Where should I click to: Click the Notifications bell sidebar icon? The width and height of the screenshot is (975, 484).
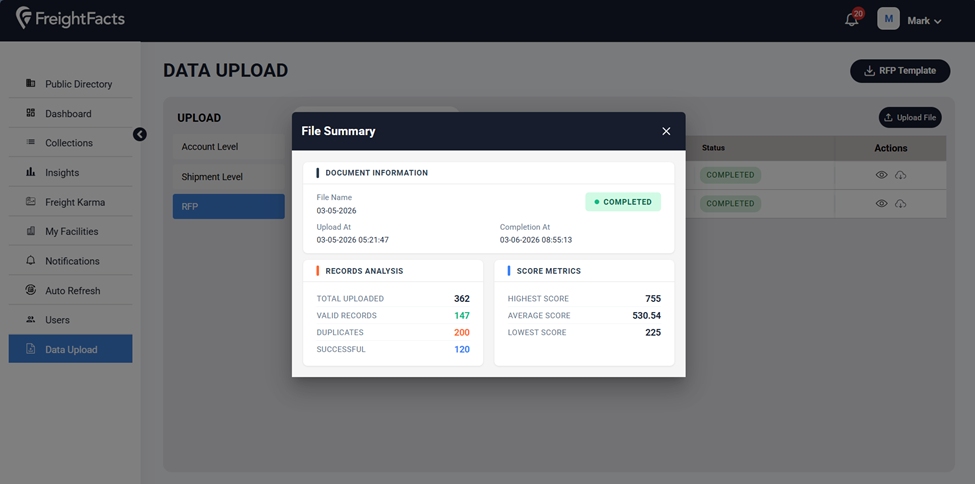[30, 260]
